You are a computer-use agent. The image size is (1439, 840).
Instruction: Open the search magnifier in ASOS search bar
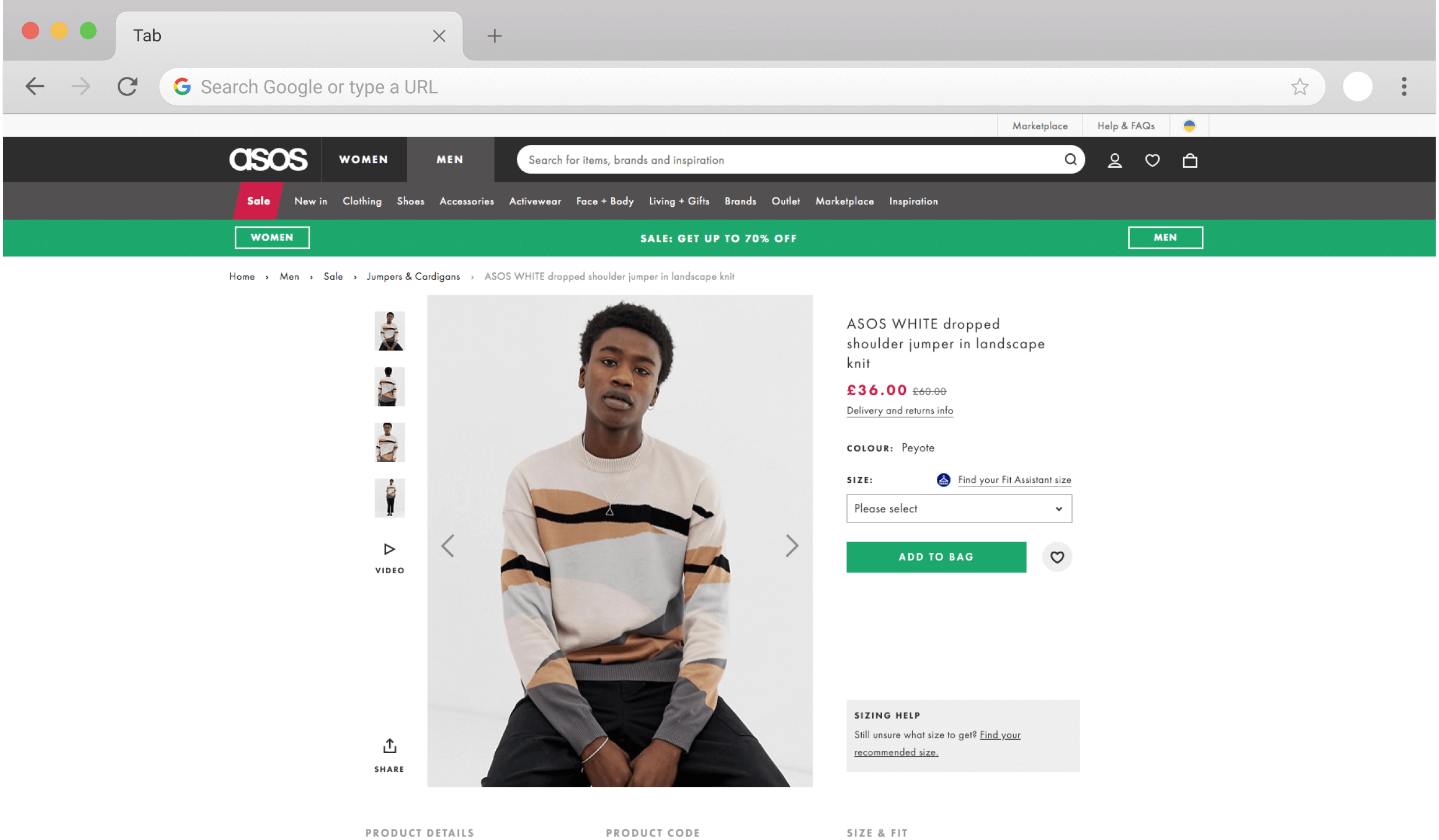[x=1071, y=160]
